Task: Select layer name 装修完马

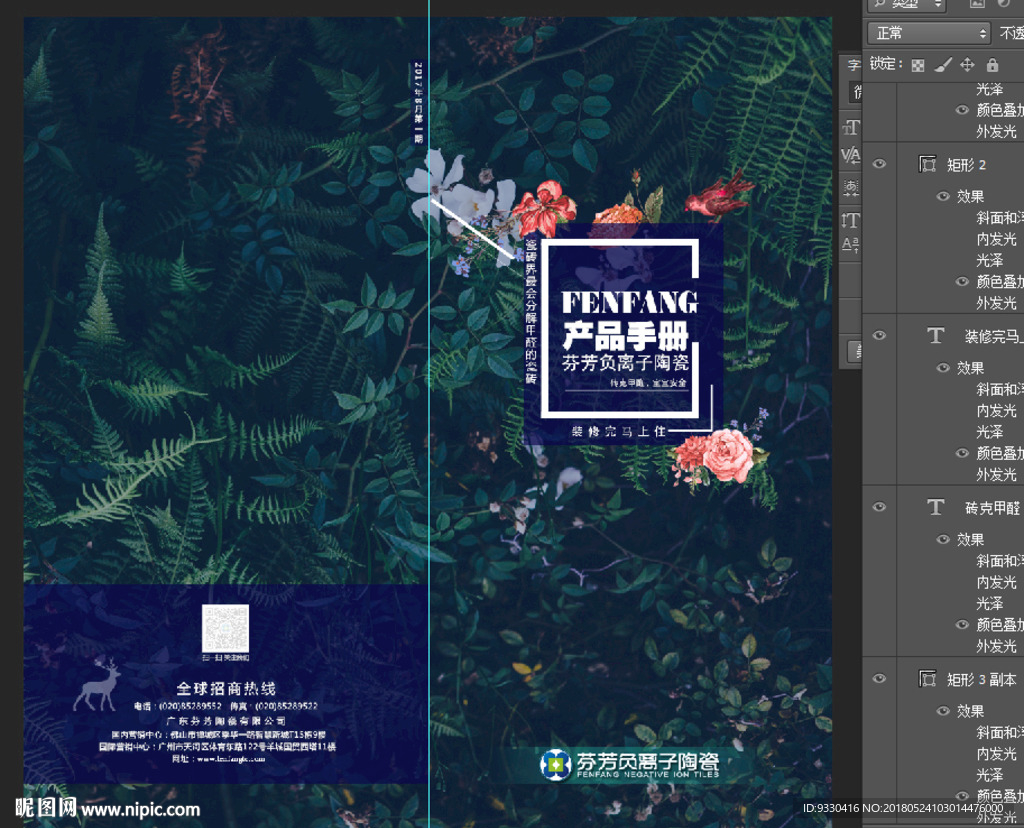Action: click(x=994, y=336)
